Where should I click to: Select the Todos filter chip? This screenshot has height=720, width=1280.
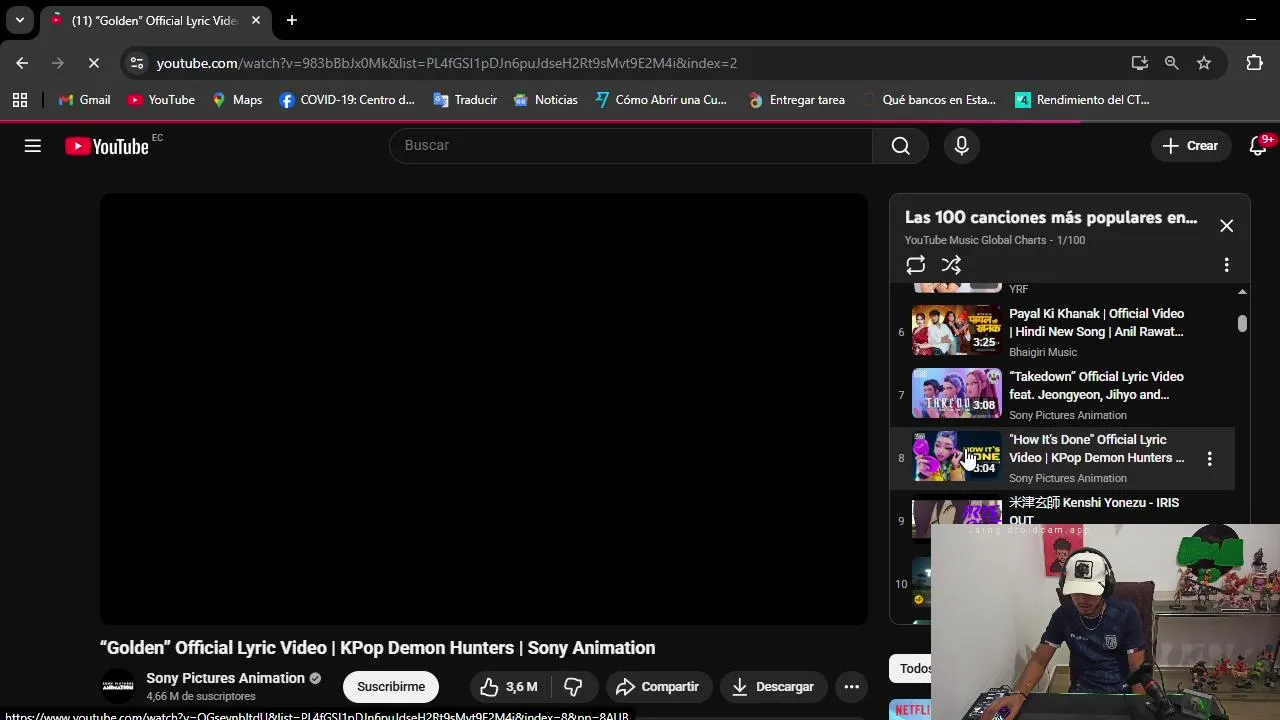912,668
